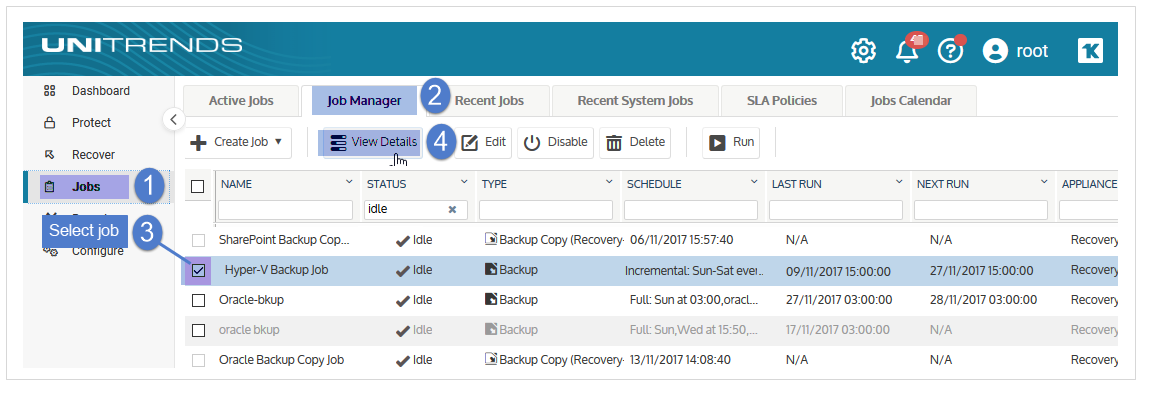
Task: Click the Edit button
Action: coord(483,142)
